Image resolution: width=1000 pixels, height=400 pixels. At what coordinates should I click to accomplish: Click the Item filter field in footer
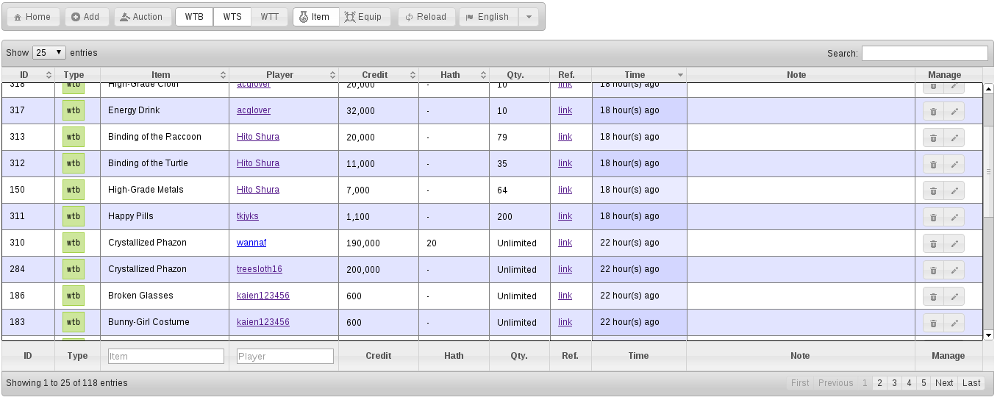tap(166, 356)
